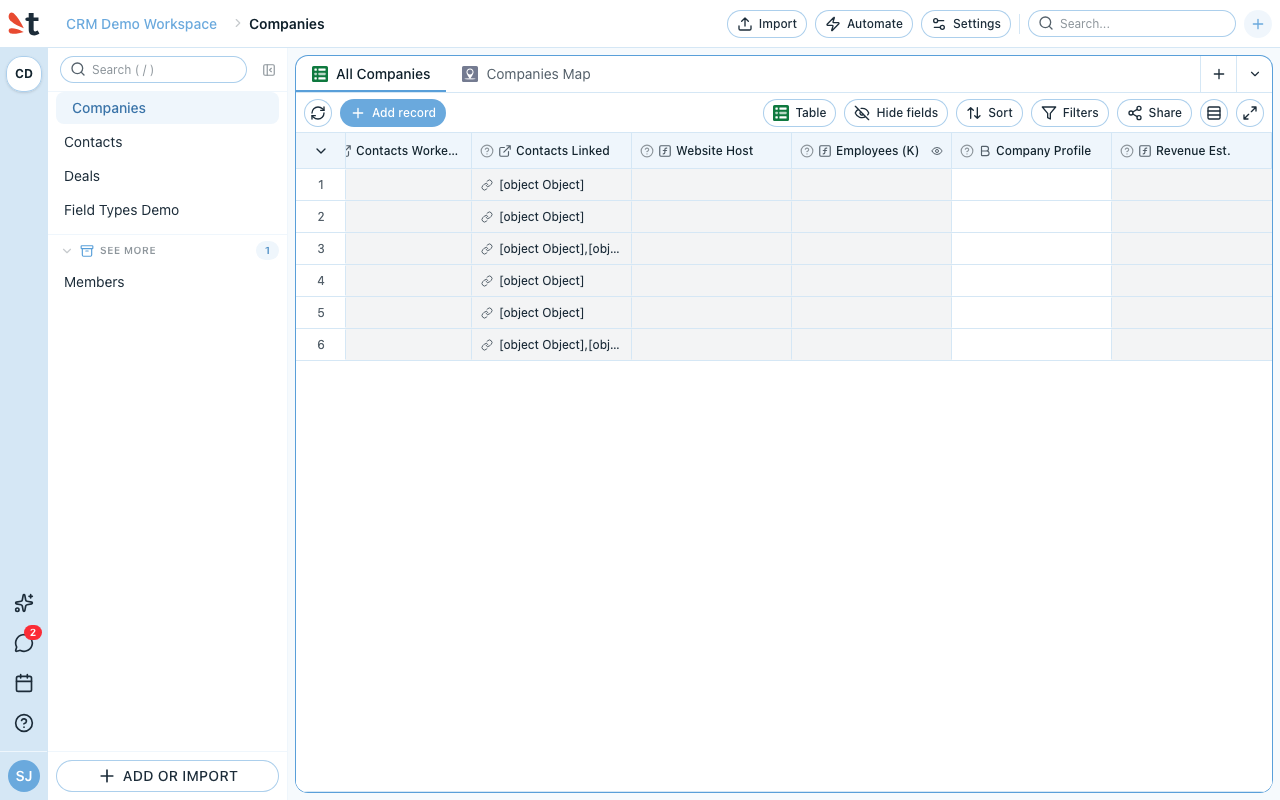Click link icon in row 4 Contacts Linked

487,281
